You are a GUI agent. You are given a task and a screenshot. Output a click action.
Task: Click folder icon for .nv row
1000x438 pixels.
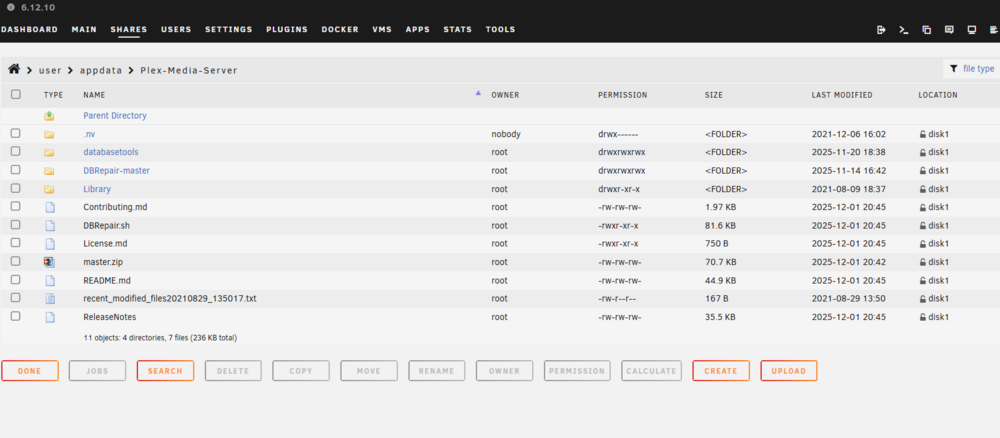point(49,135)
